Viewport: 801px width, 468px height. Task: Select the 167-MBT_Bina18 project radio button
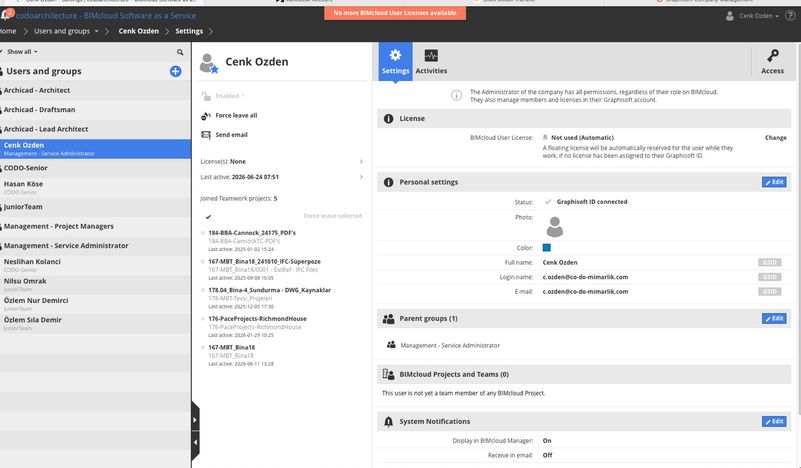pyautogui.click(x=203, y=347)
